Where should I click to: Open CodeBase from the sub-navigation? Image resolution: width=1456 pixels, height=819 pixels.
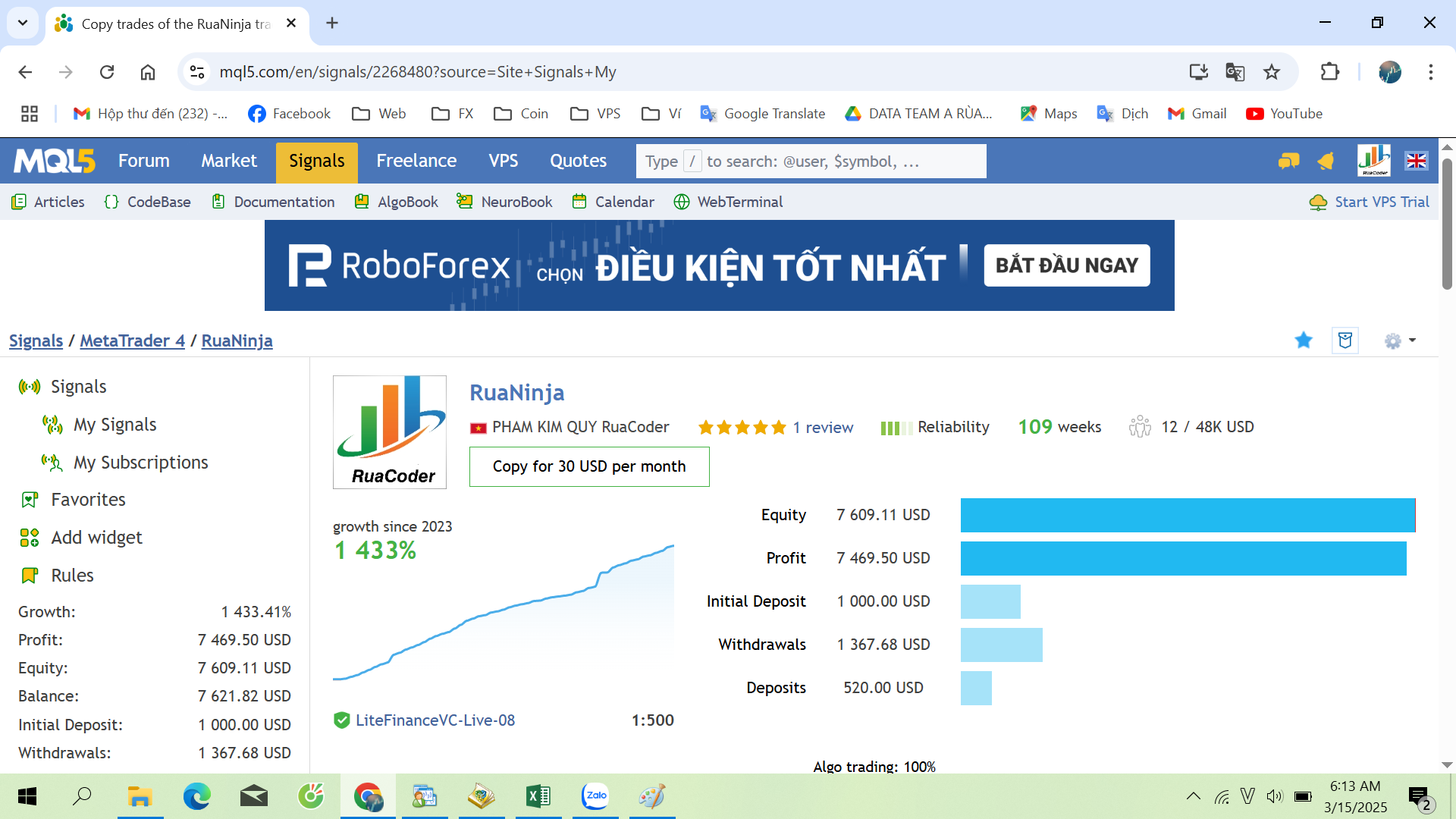coord(147,202)
